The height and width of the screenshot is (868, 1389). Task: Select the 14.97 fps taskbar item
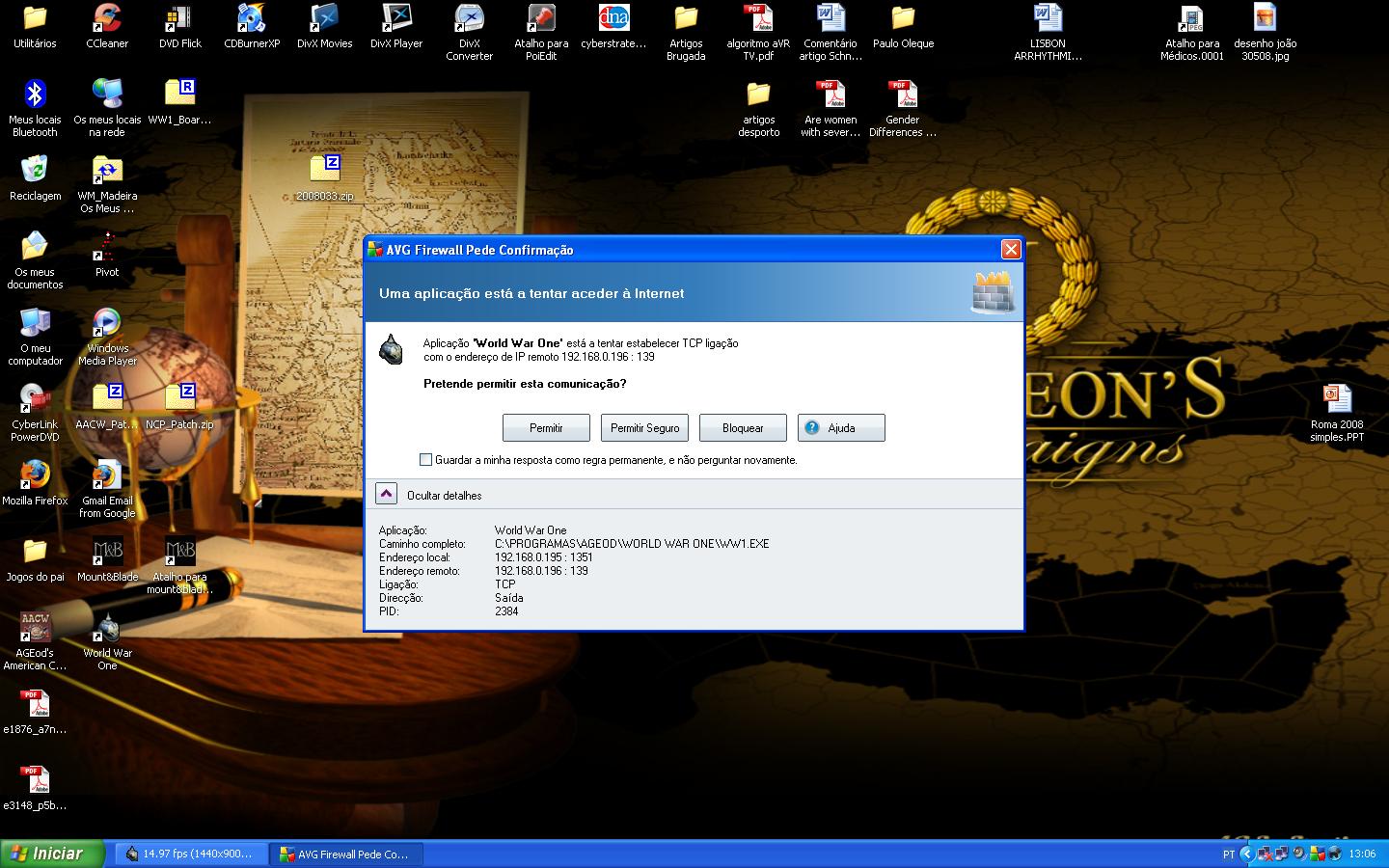click(x=190, y=854)
